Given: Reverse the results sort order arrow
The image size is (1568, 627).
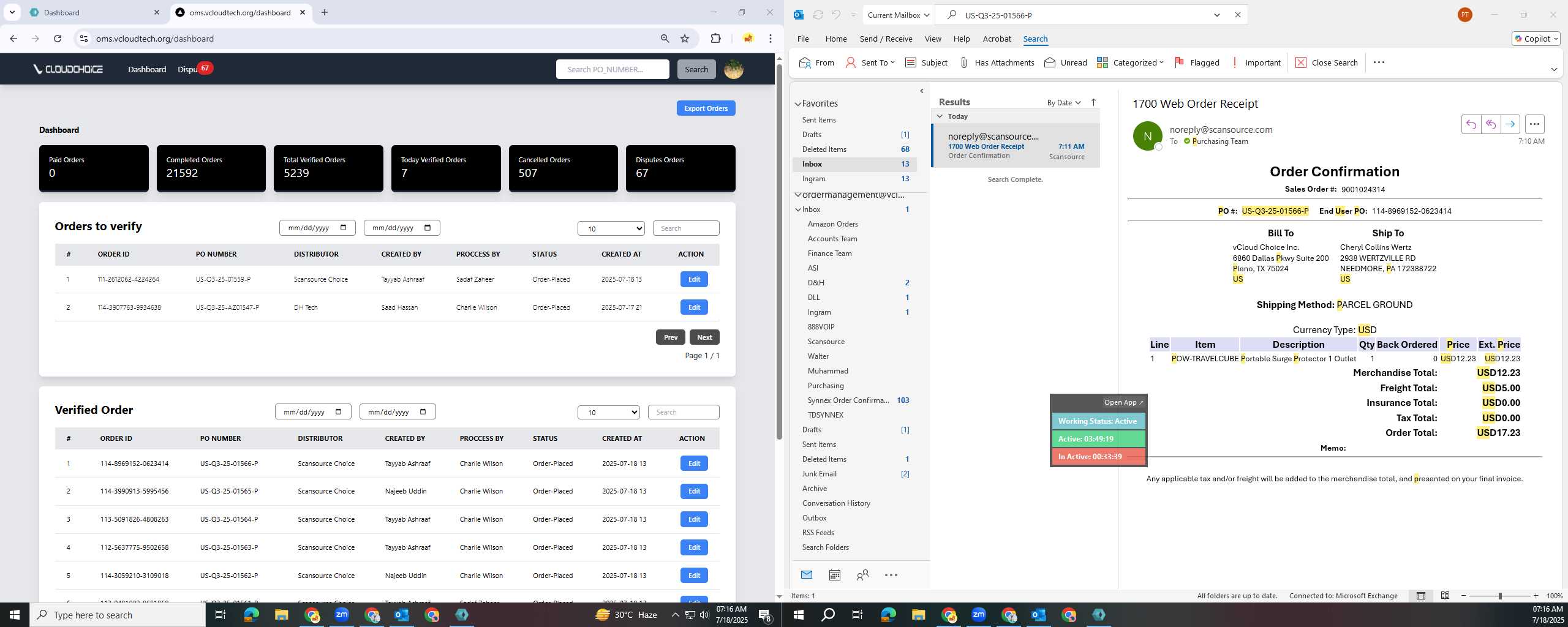Looking at the screenshot, I should point(1093,102).
